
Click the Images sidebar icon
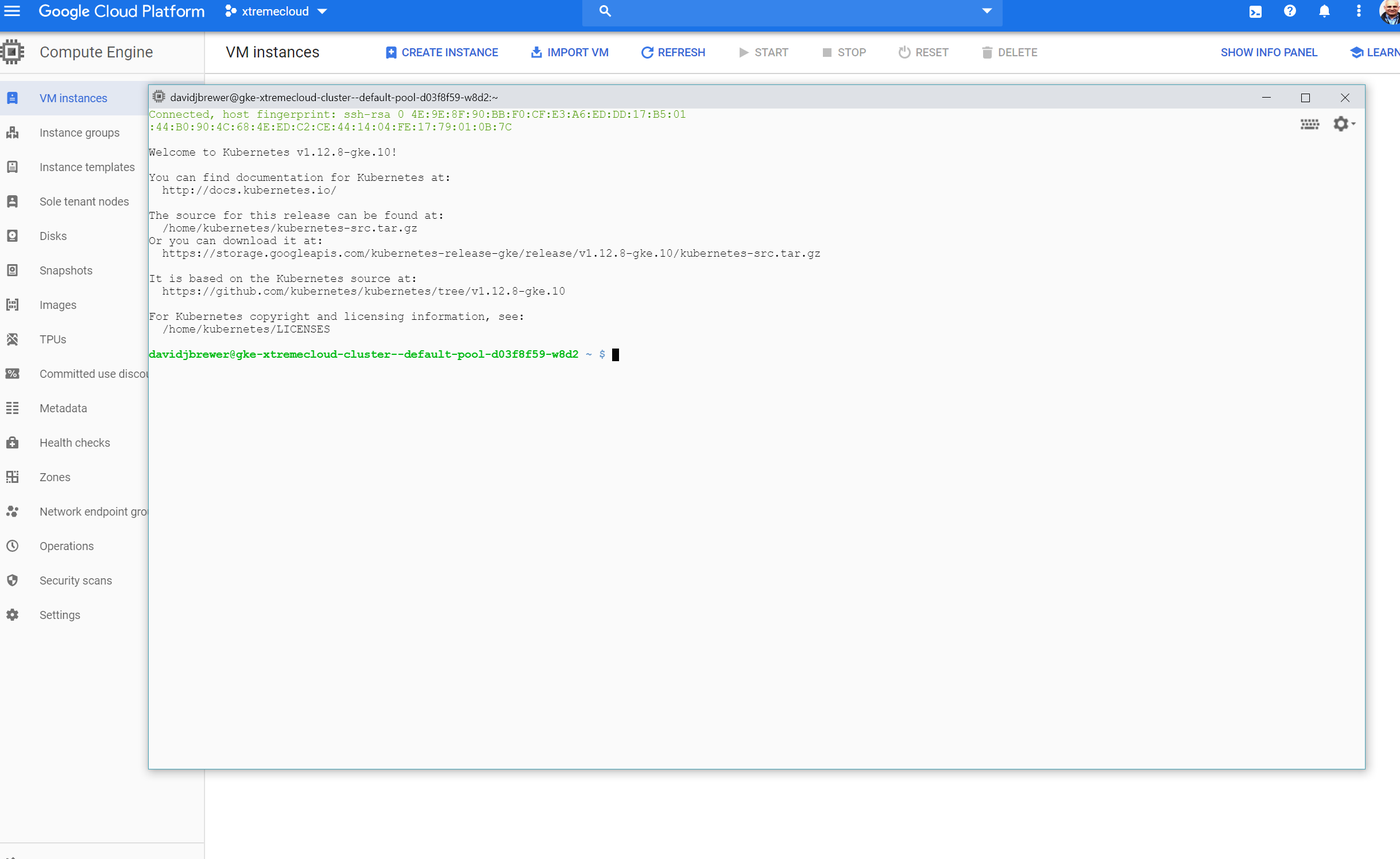coord(12,305)
